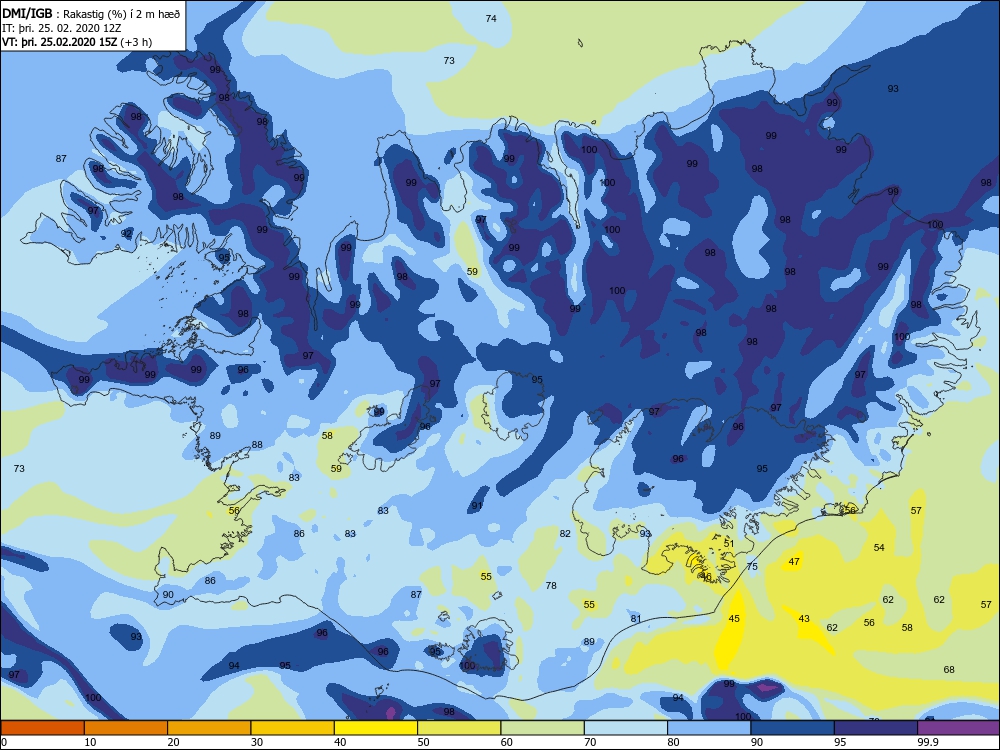The height and width of the screenshot is (750, 1000).
Task: Pick the dark navy 95–99.9 legend swatch
Action: pos(876,728)
